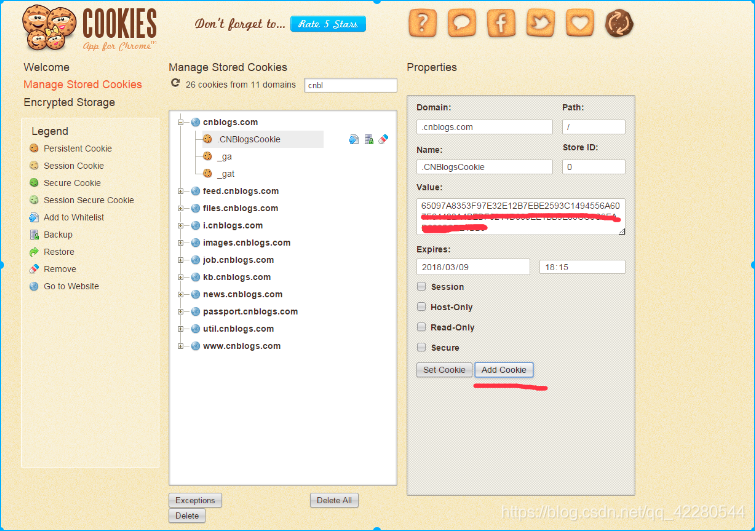
Task: Click Remove legend eraser icon
Action: point(34,269)
